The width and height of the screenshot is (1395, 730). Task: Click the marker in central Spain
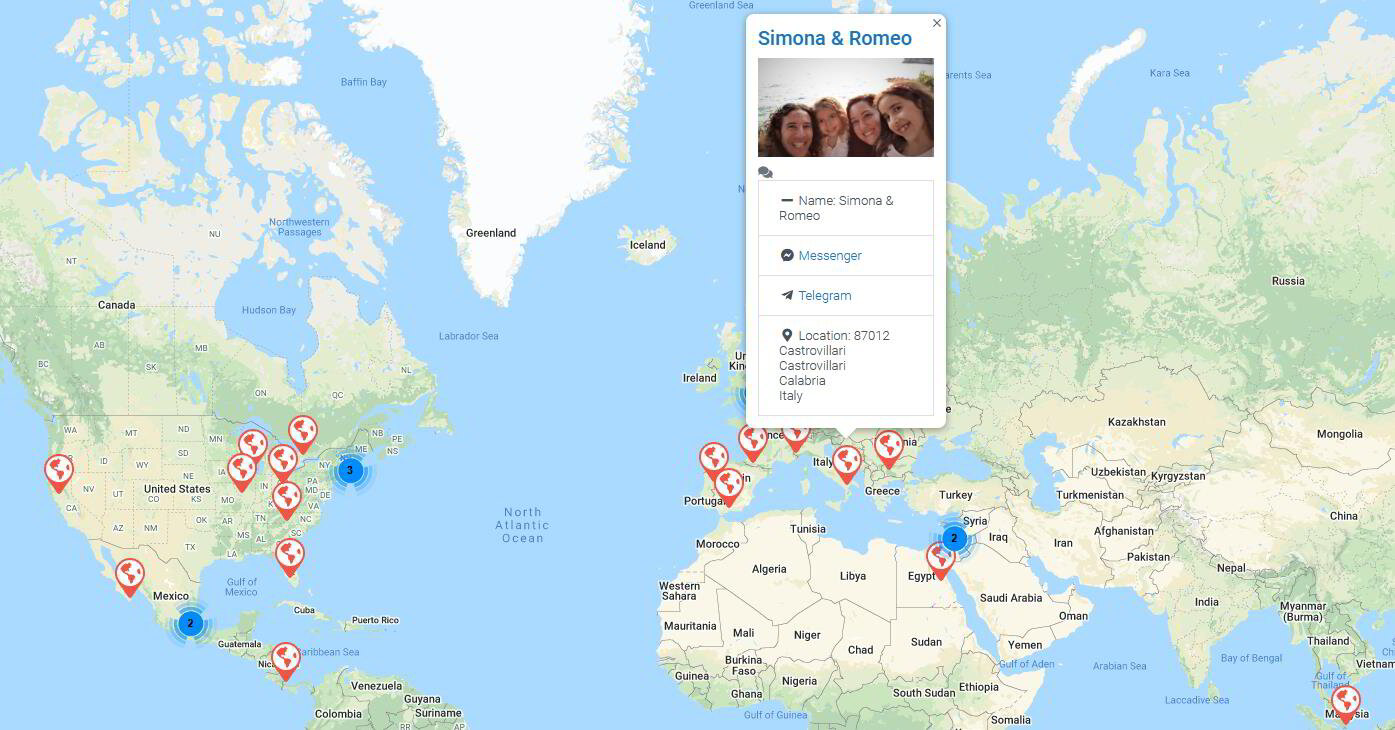[729, 484]
